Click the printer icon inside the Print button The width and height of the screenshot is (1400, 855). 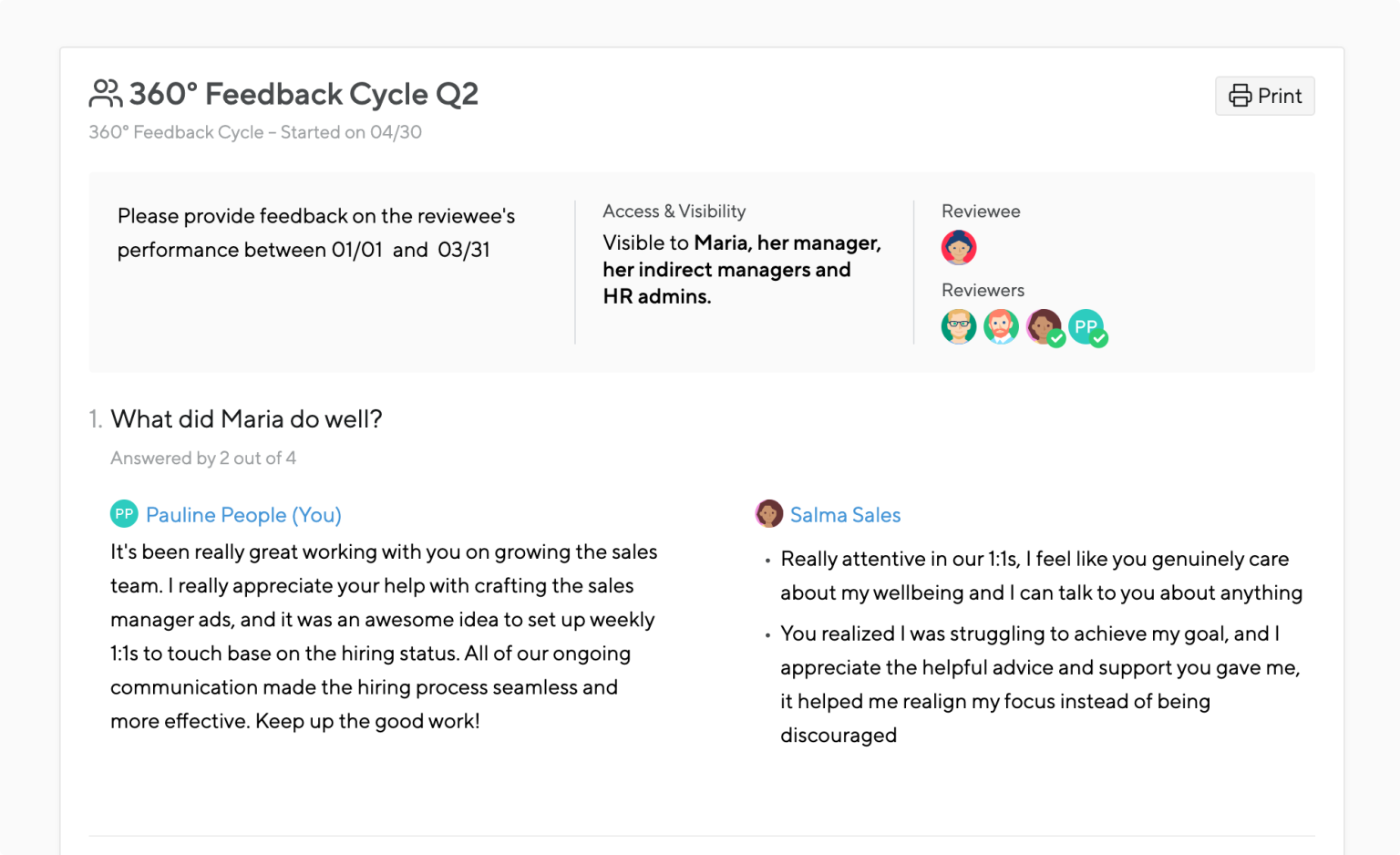coord(1240,96)
